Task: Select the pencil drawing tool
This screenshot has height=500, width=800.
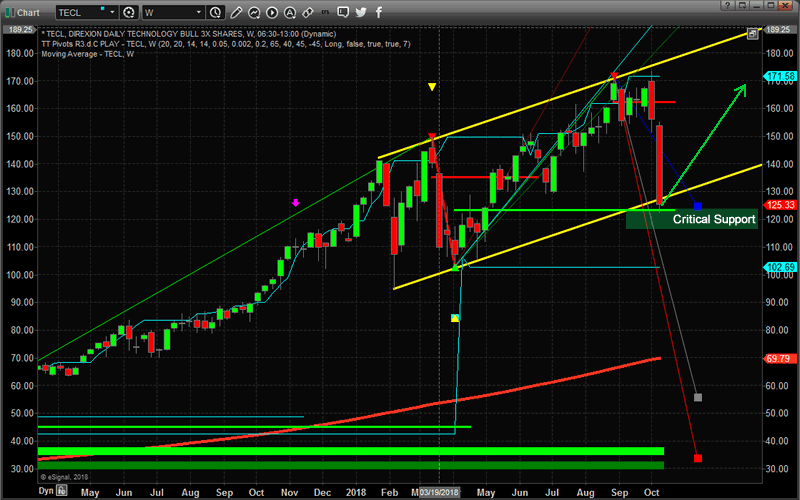Action: [236, 12]
